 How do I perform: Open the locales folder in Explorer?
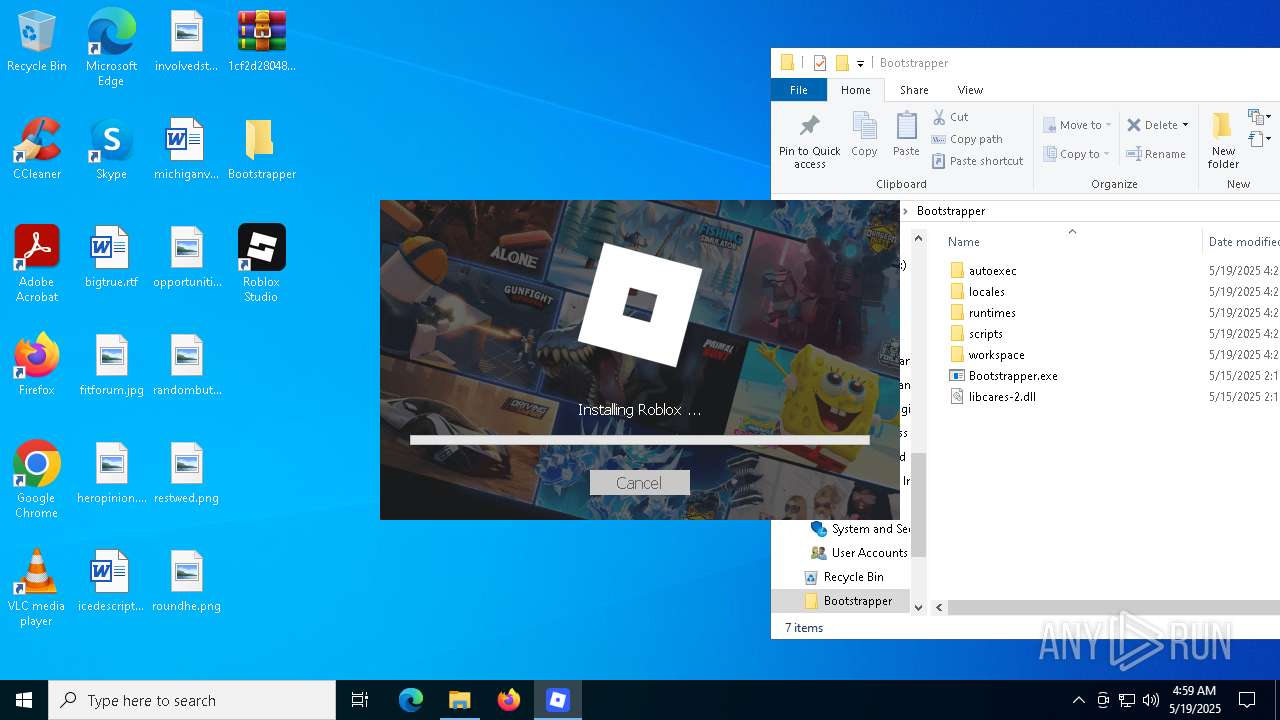(976, 292)
